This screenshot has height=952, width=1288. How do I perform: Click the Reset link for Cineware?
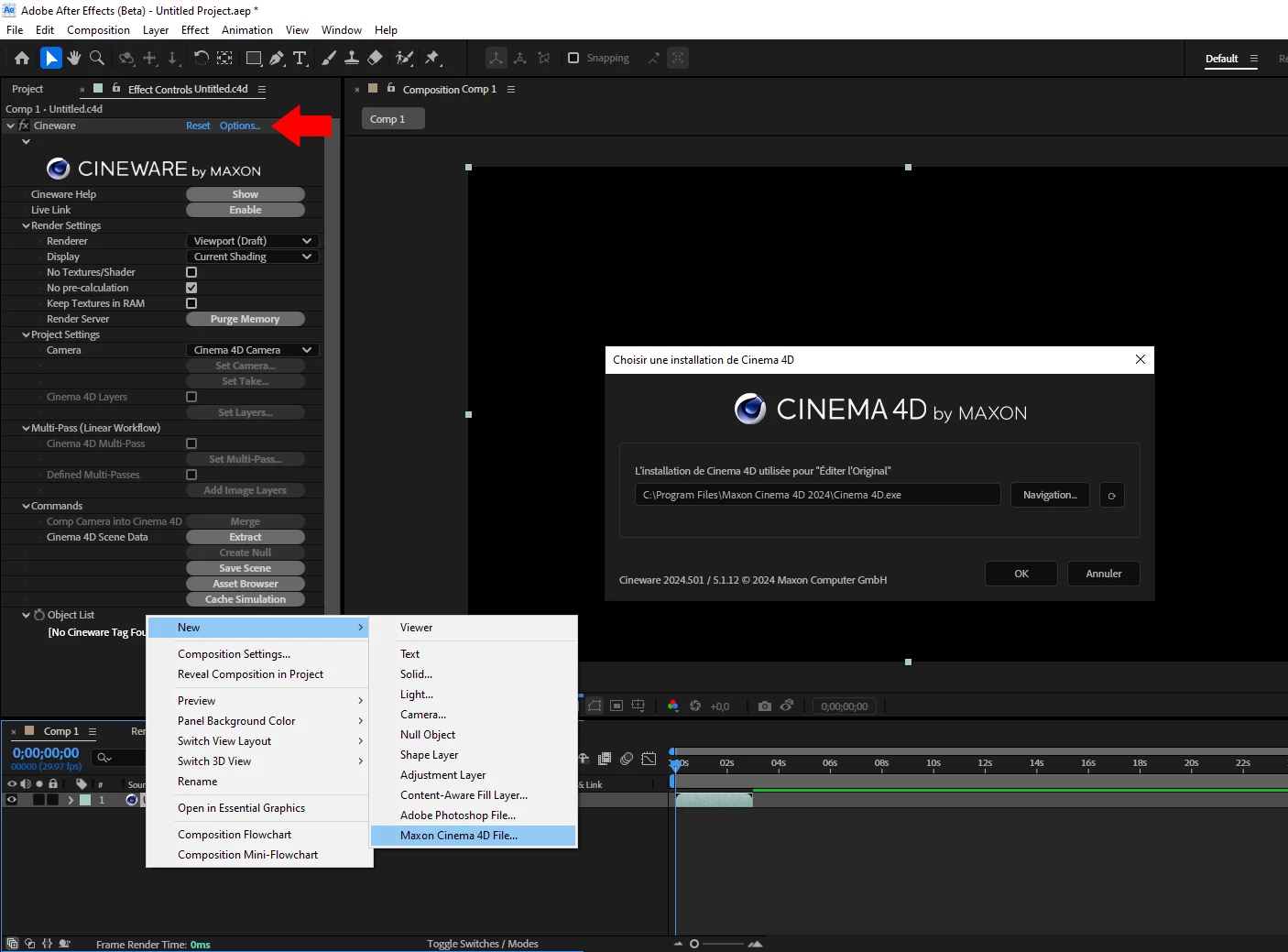click(198, 126)
